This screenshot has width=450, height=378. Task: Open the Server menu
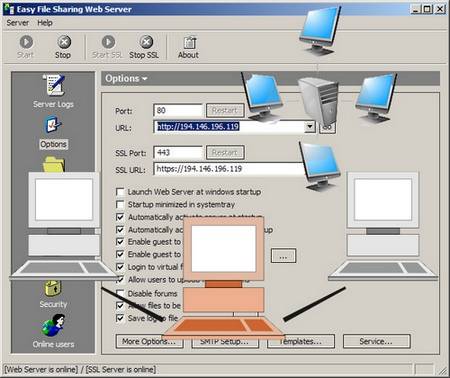pos(17,23)
